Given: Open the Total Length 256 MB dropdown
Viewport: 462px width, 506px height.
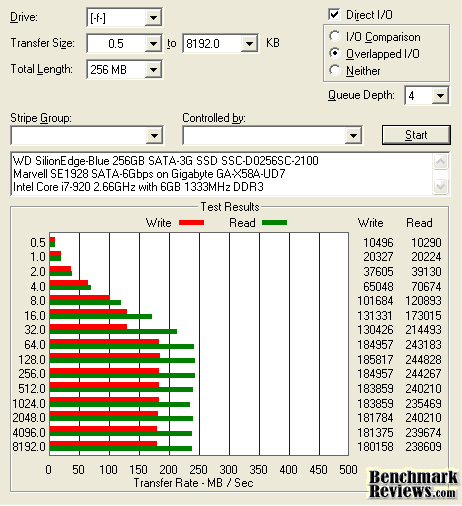Looking at the screenshot, I should [x=153, y=70].
